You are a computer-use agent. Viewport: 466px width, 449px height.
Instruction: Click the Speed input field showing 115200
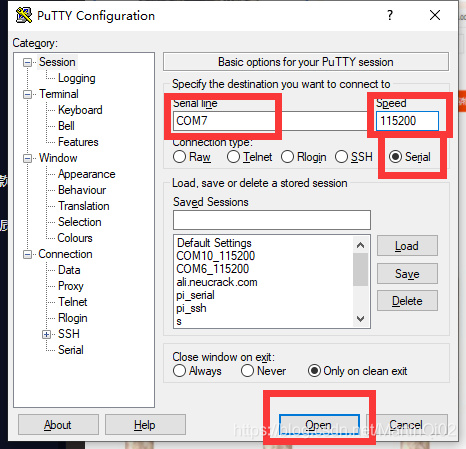pyautogui.click(x=407, y=121)
